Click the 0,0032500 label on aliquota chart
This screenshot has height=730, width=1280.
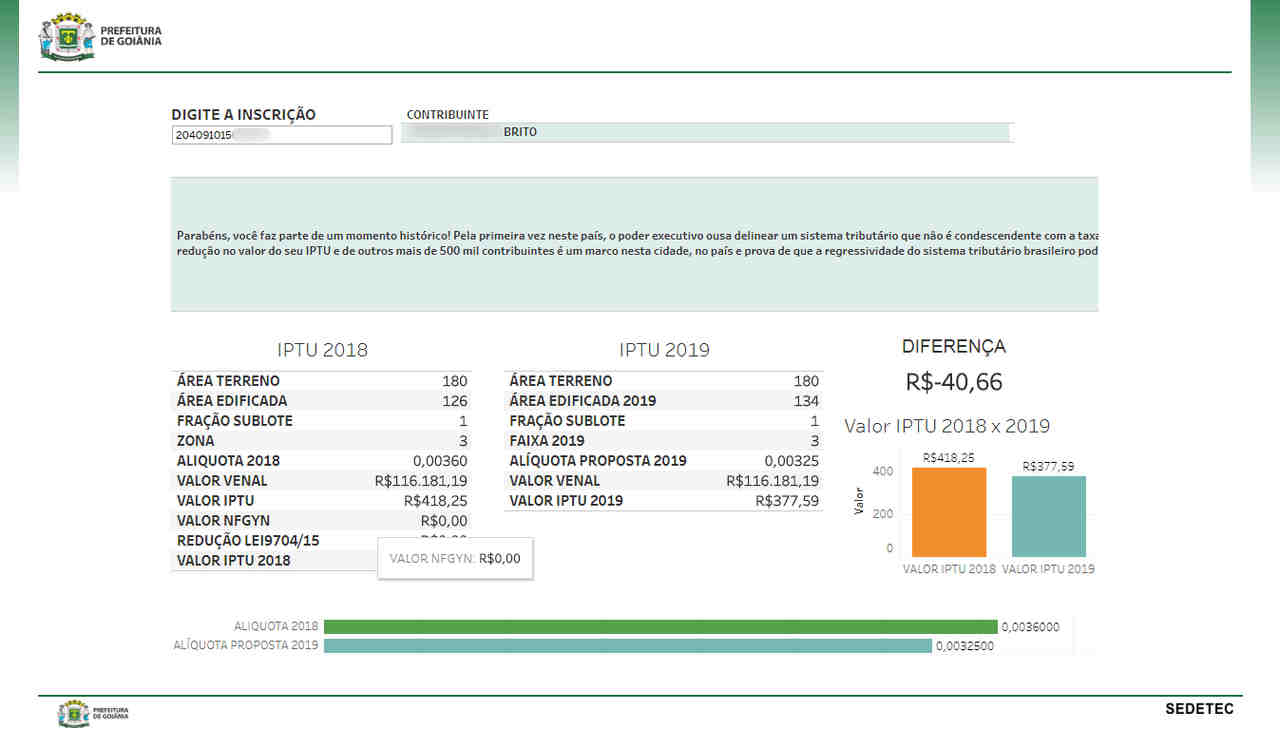coord(965,646)
